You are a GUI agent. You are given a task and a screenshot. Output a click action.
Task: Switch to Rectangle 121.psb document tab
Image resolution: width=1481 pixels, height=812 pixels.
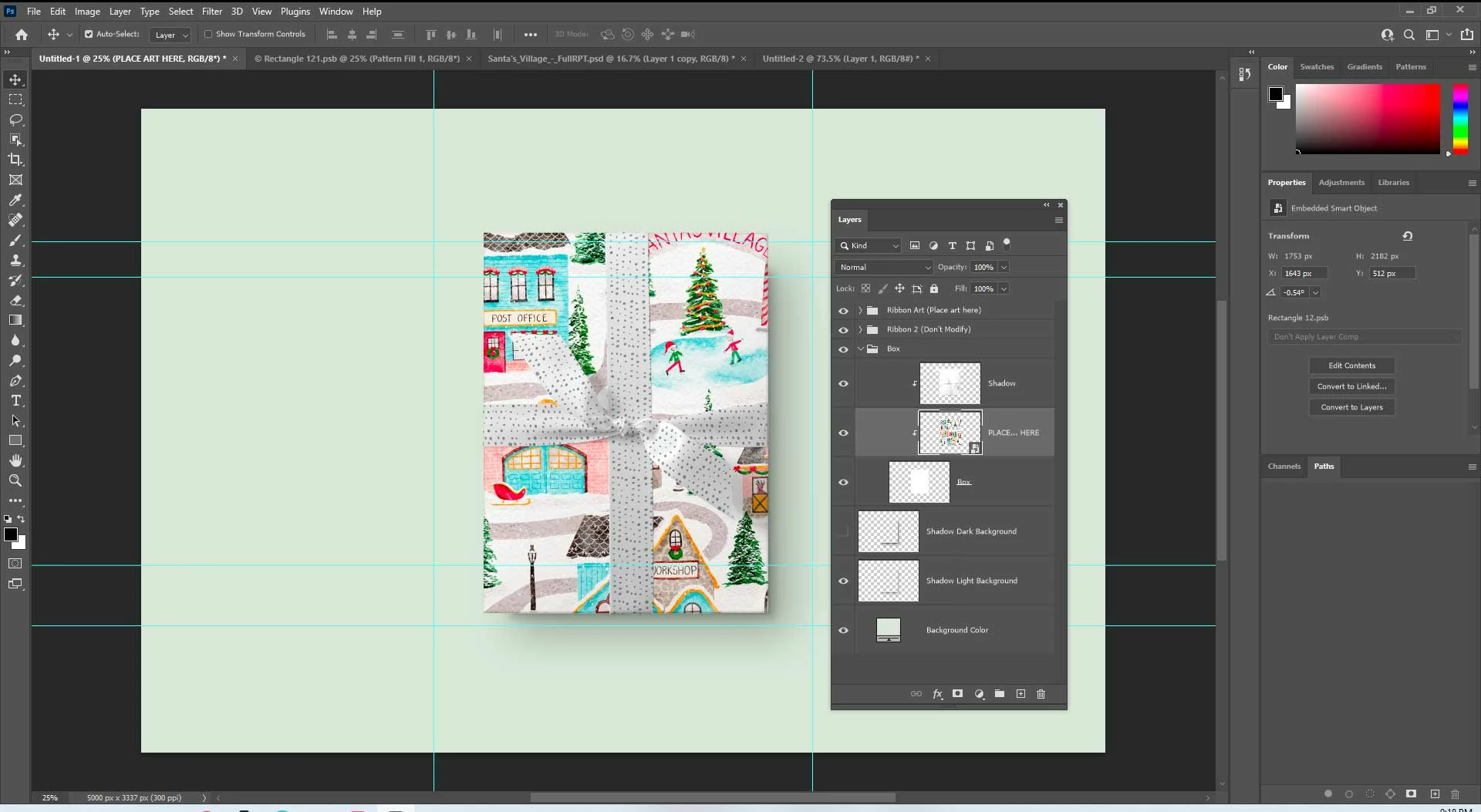(357, 59)
